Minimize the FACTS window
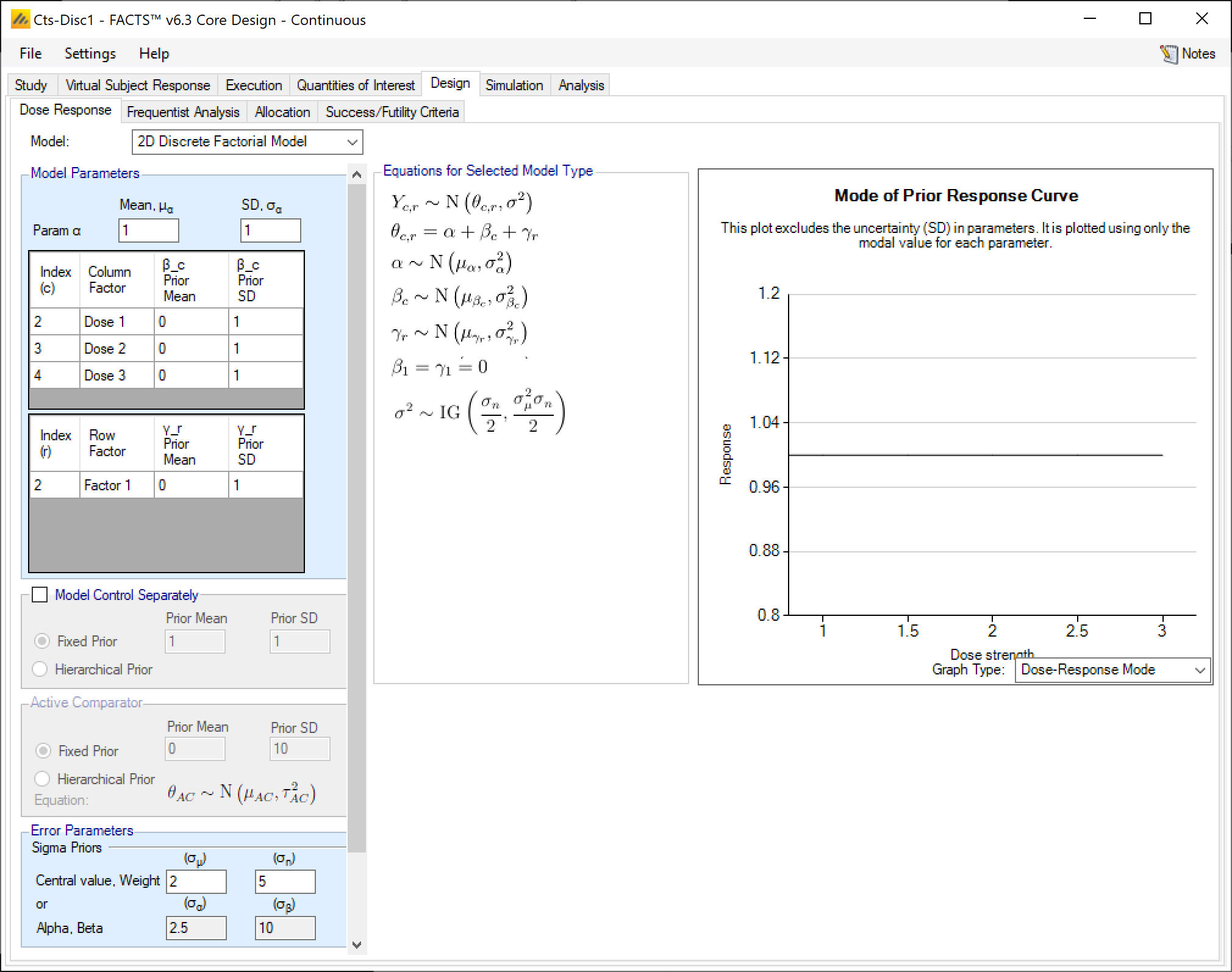 [1090, 19]
